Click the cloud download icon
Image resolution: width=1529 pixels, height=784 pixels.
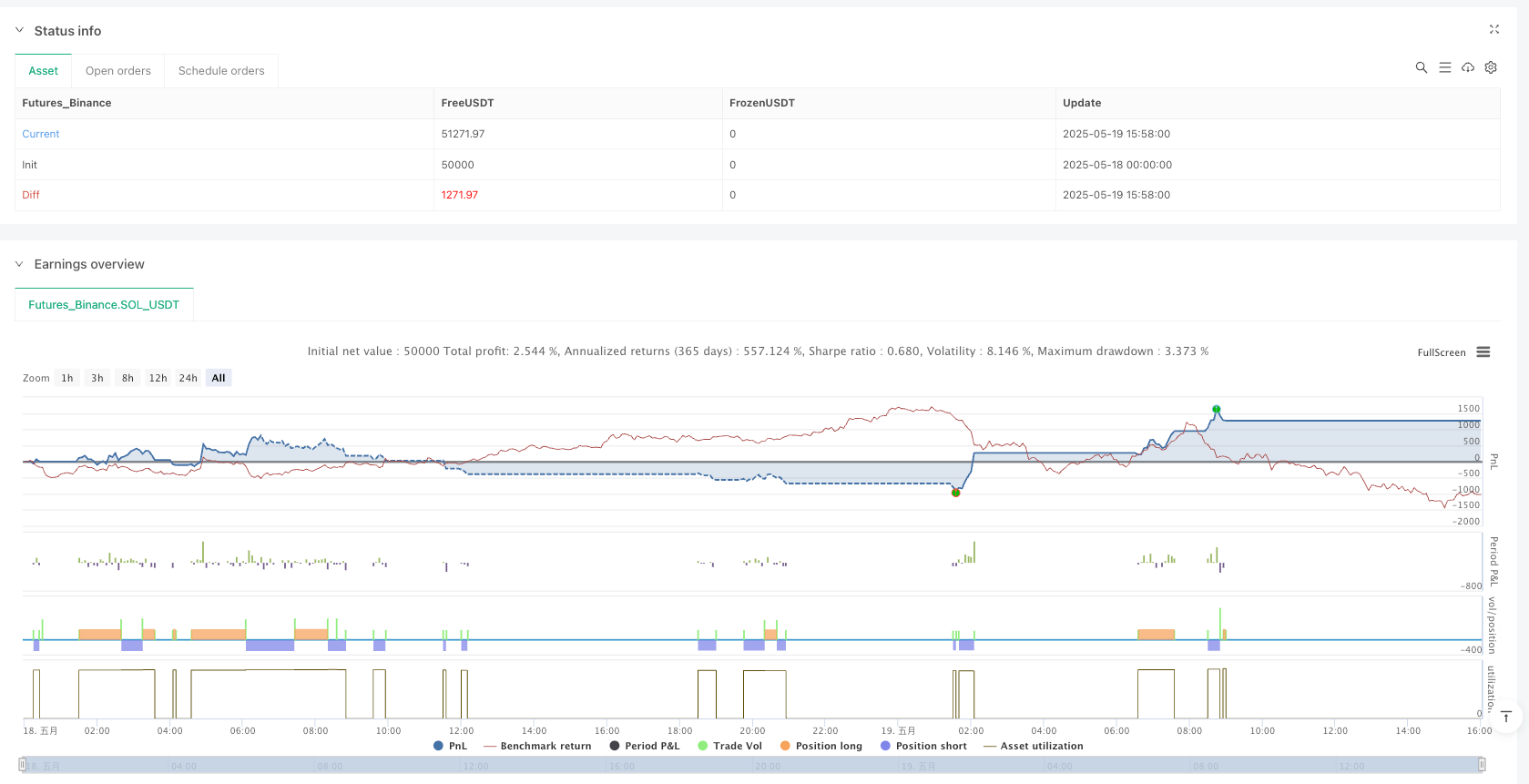click(1468, 67)
